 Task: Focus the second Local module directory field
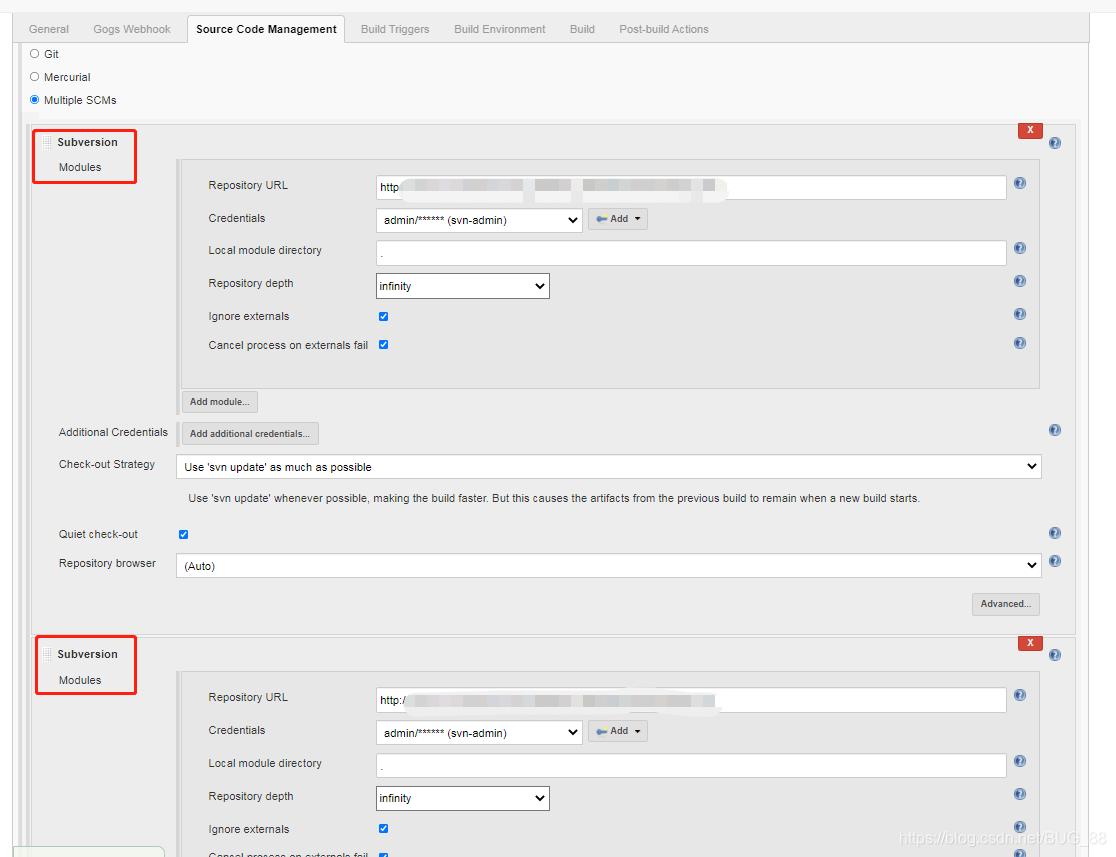691,765
